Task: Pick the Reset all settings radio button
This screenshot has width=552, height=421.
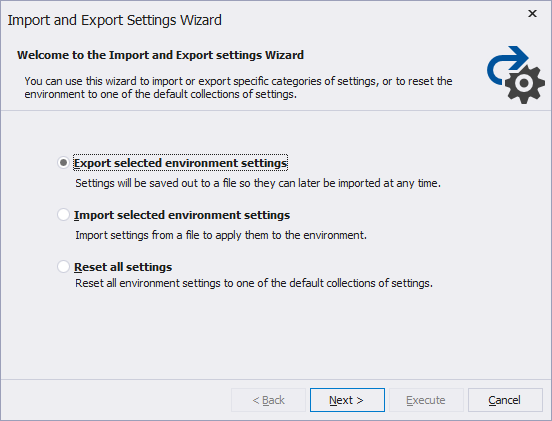Action: pos(63,266)
